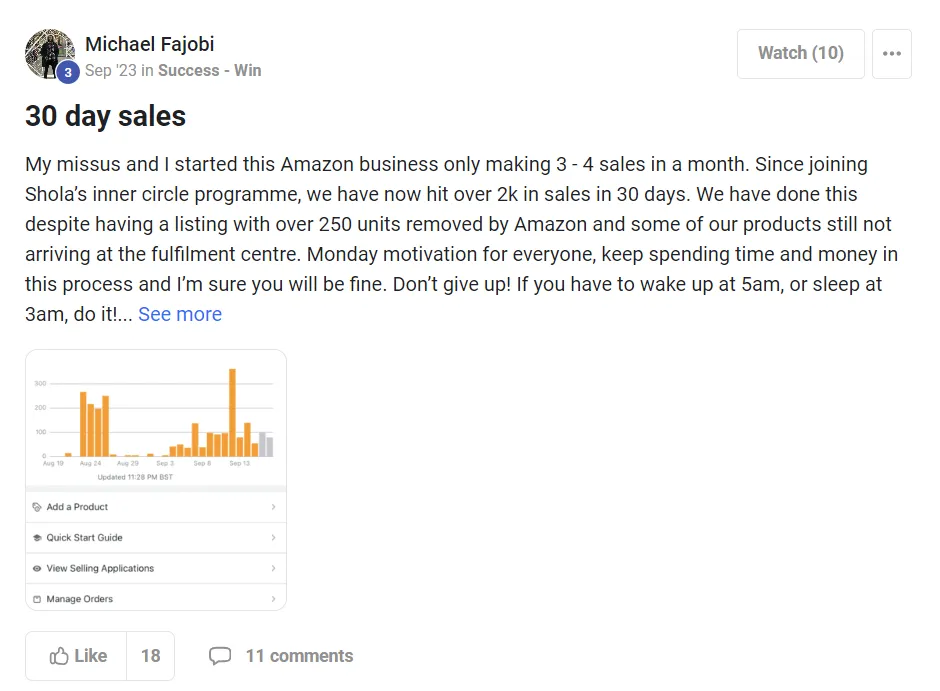Open the 11 comments link
The width and height of the screenshot is (940, 691).
pos(299,656)
